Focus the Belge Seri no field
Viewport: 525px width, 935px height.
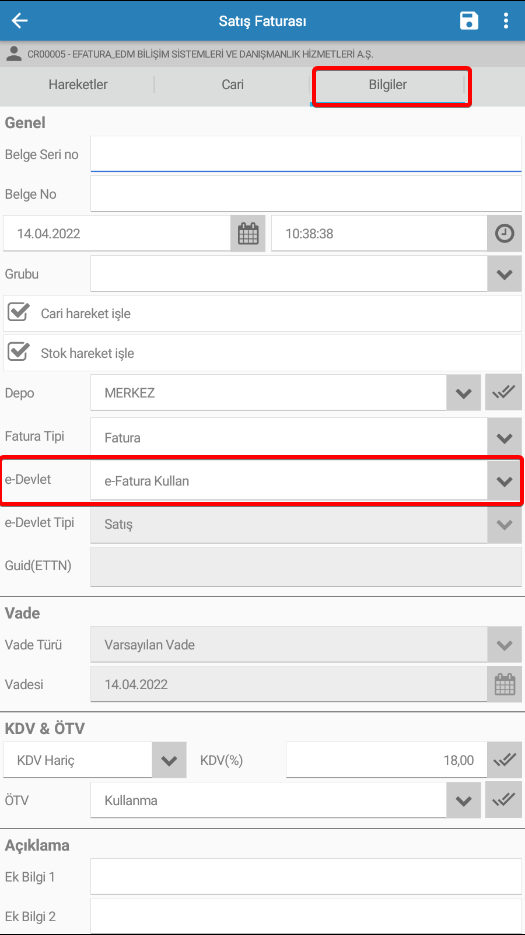pos(306,154)
